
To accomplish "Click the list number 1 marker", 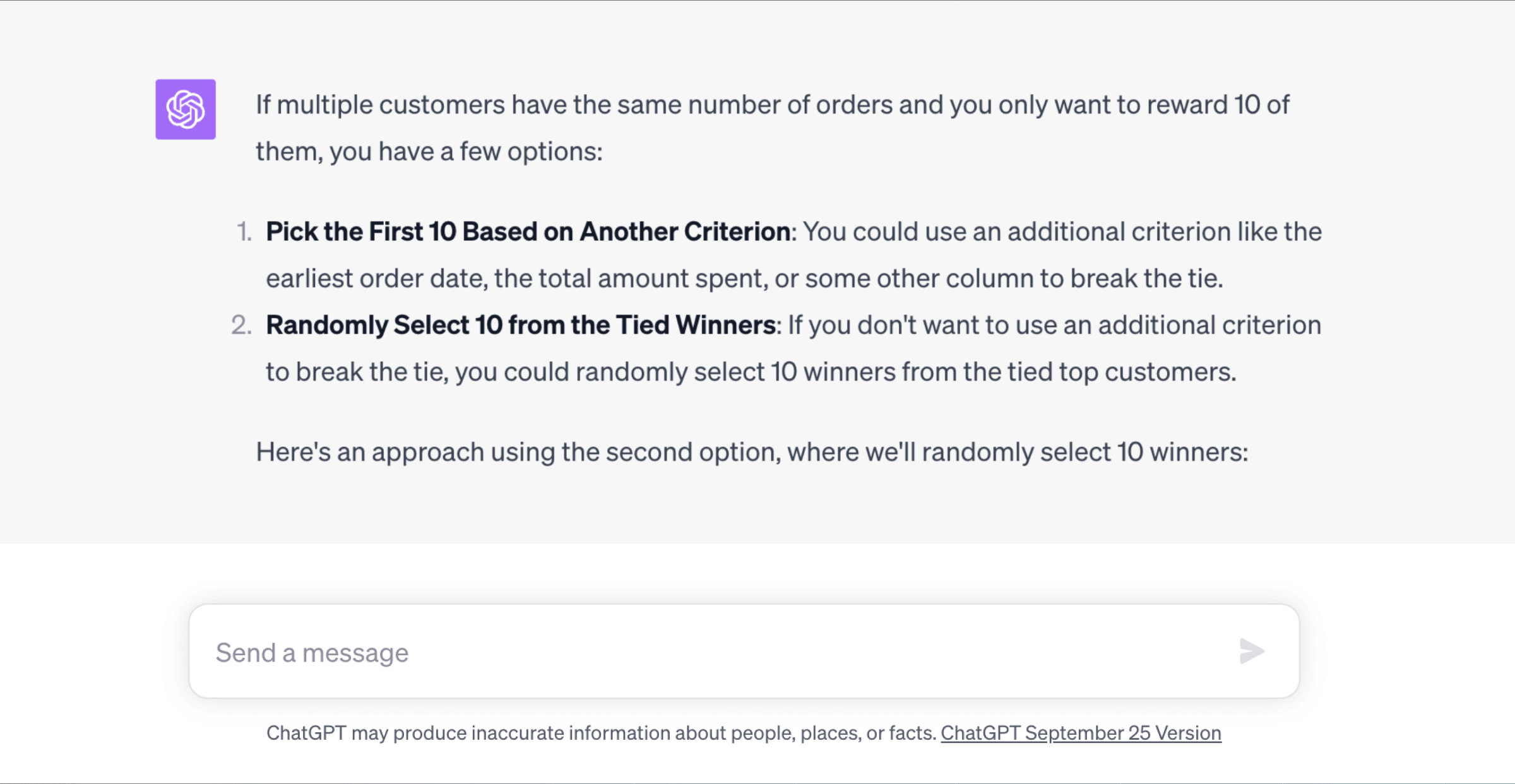I will coord(244,232).
